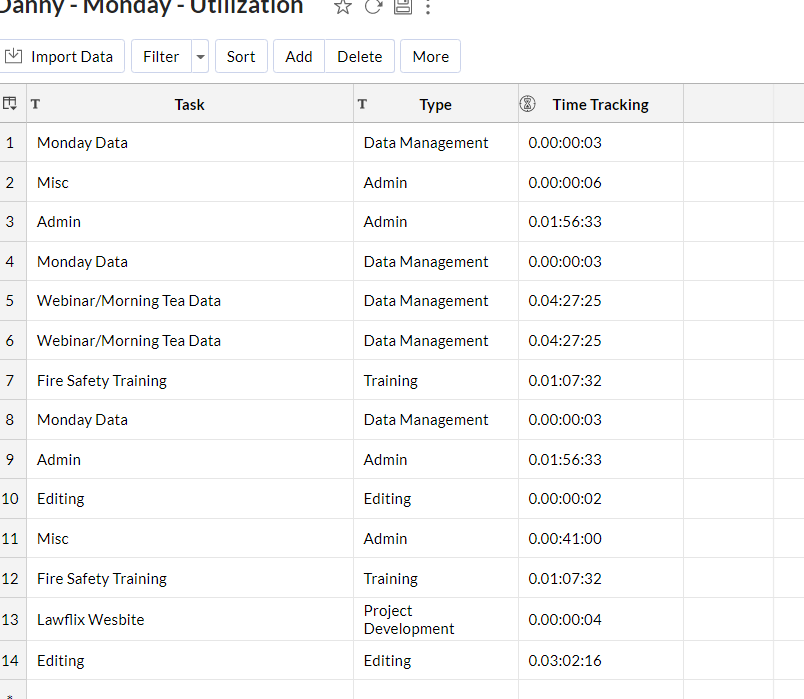Screen dimensions: 804x699
Task: Click the time 0.01:56:33 in row 9
Action: click(565, 460)
